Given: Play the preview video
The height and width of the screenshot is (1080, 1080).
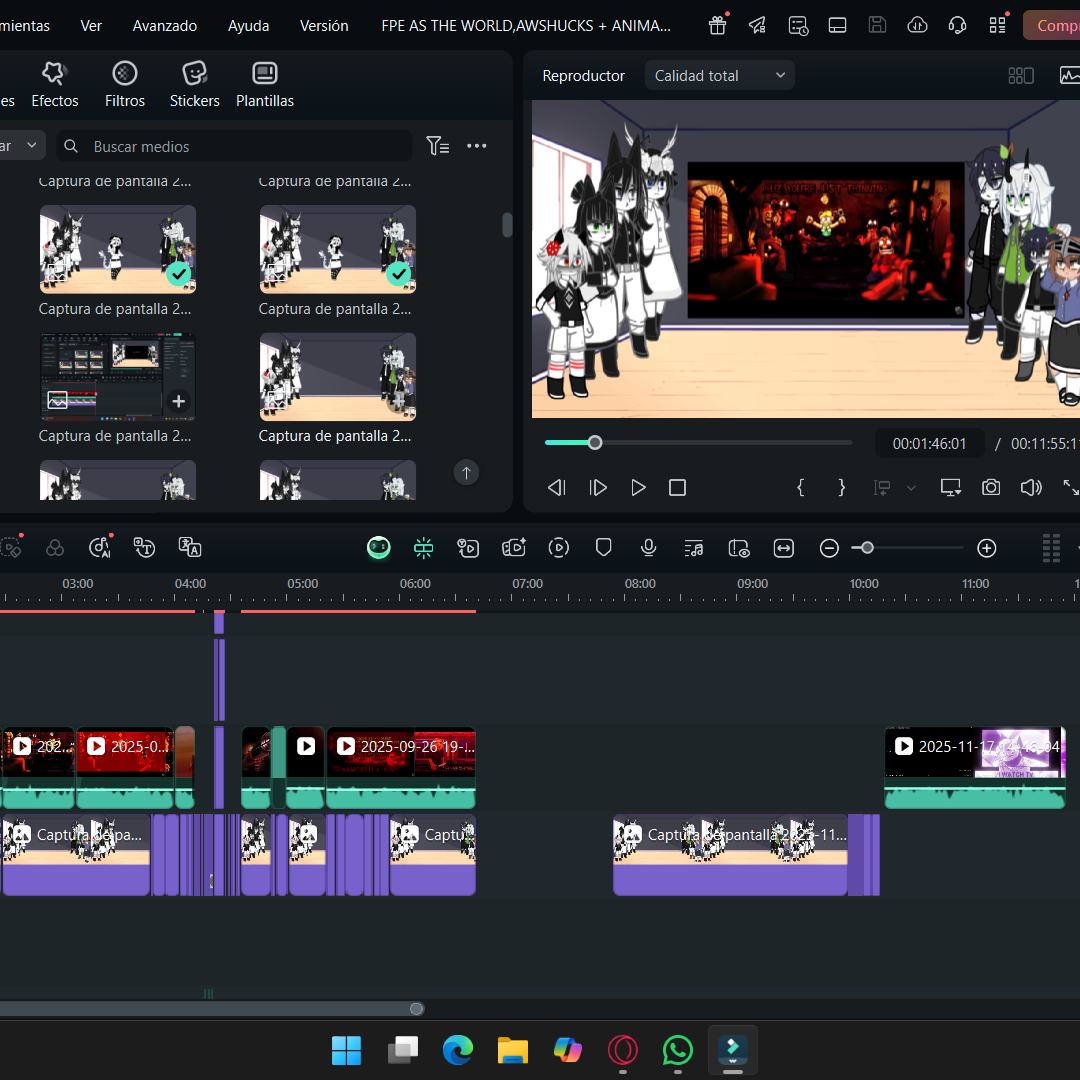Looking at the screenshot, I should pos(638,488).
